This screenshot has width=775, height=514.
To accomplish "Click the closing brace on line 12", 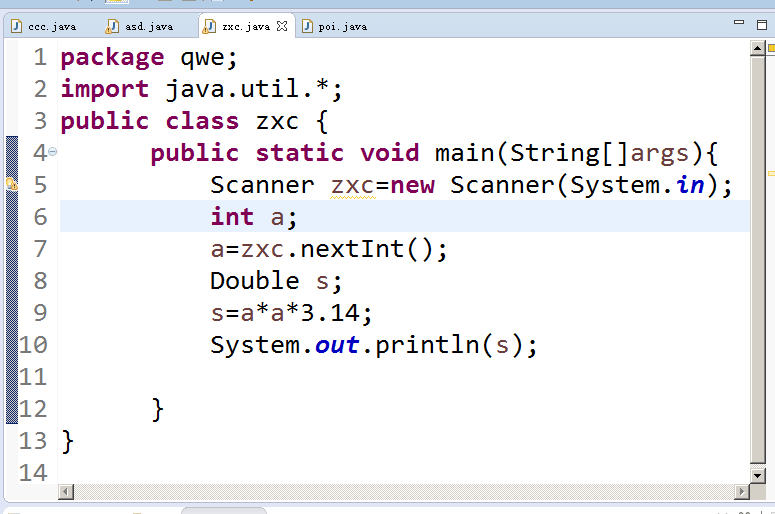I will pyautogui.click(x=158, y=409).
